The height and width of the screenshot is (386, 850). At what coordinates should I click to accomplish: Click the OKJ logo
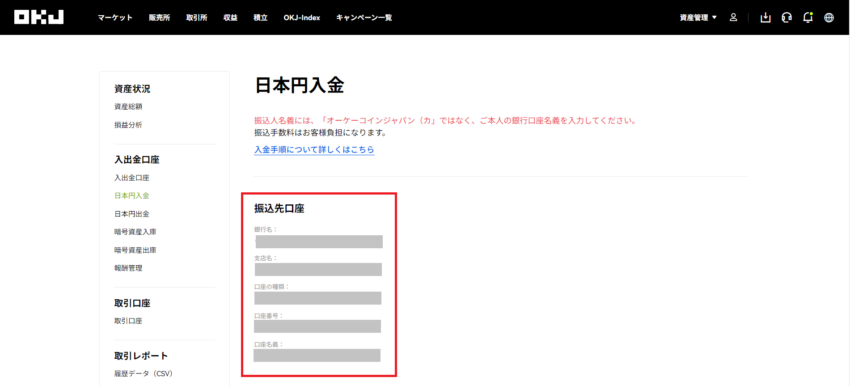tap(38, 17)
